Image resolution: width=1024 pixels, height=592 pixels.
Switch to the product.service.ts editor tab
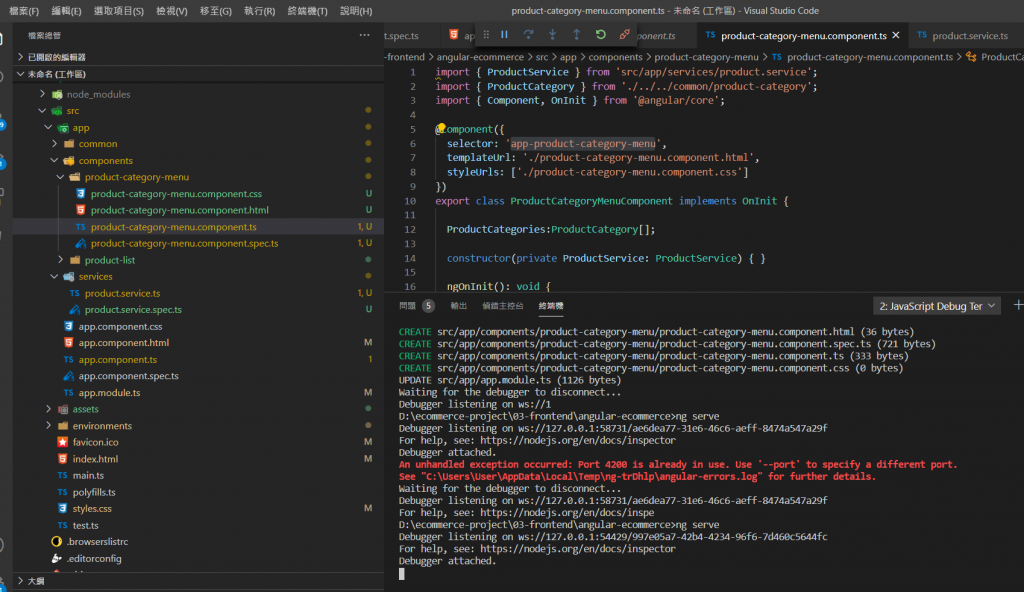pyautogui.click(x=969, y=36)
